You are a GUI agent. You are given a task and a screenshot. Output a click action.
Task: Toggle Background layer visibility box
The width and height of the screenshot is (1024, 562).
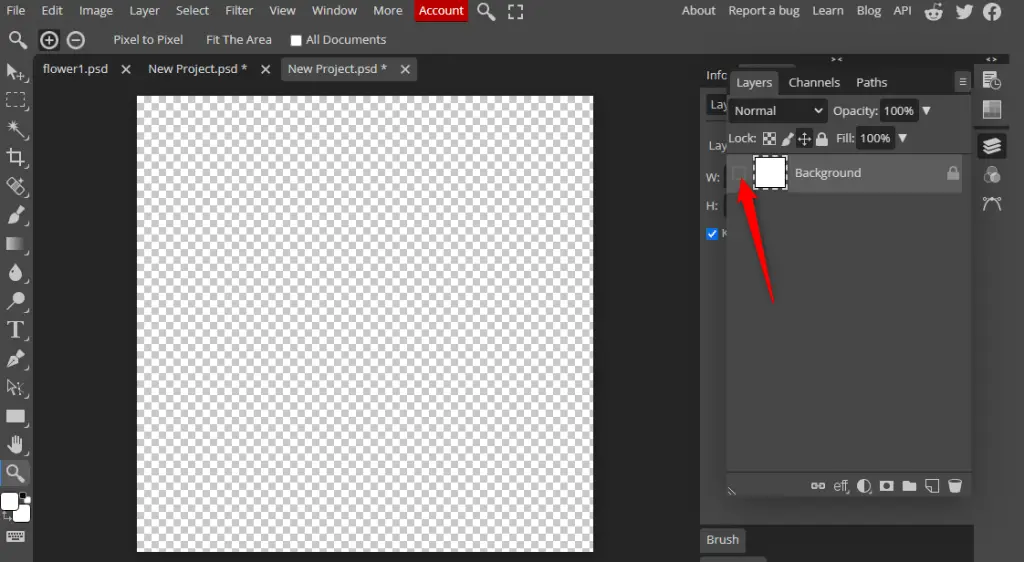point(739,173)
